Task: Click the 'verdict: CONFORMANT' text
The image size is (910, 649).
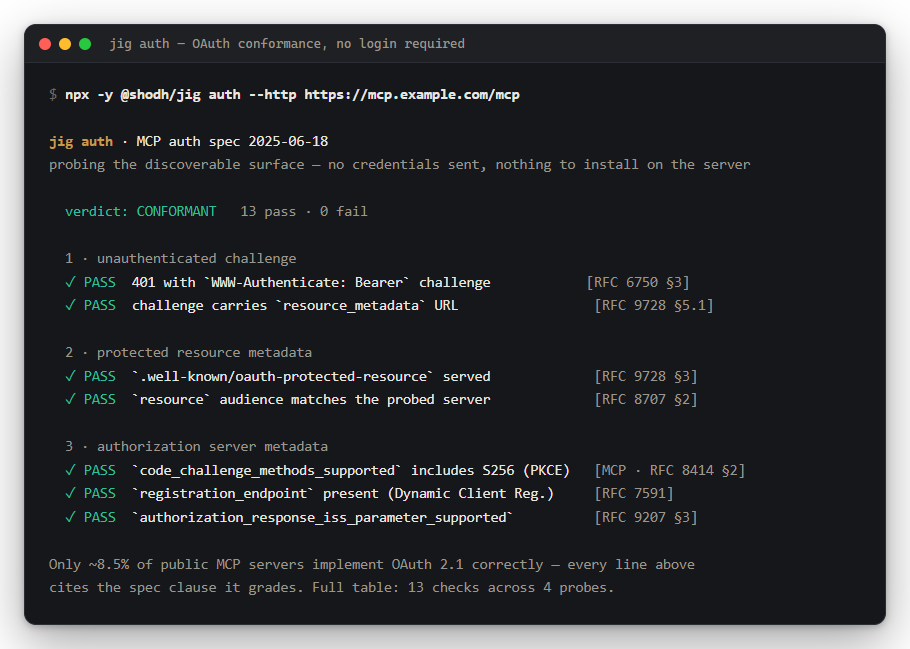Action: pyautogui.click(x=140, y=211)
